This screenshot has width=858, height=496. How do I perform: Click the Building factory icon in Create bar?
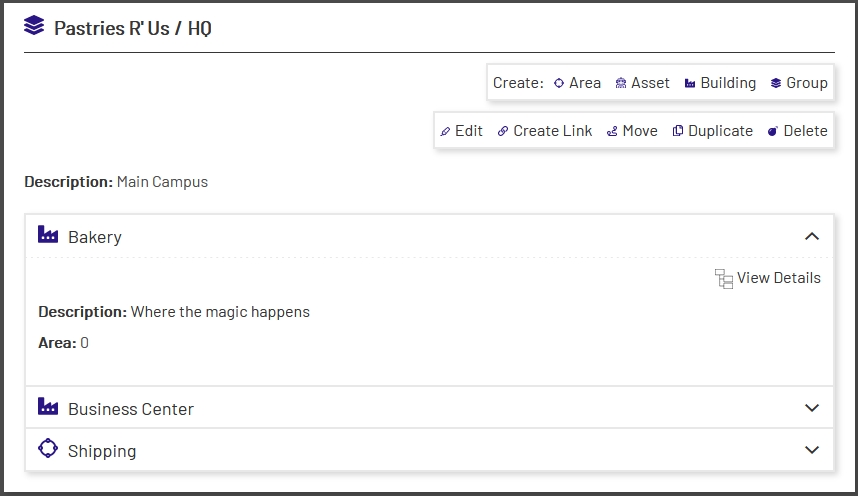pyautogui.click(x=690, y=83)
